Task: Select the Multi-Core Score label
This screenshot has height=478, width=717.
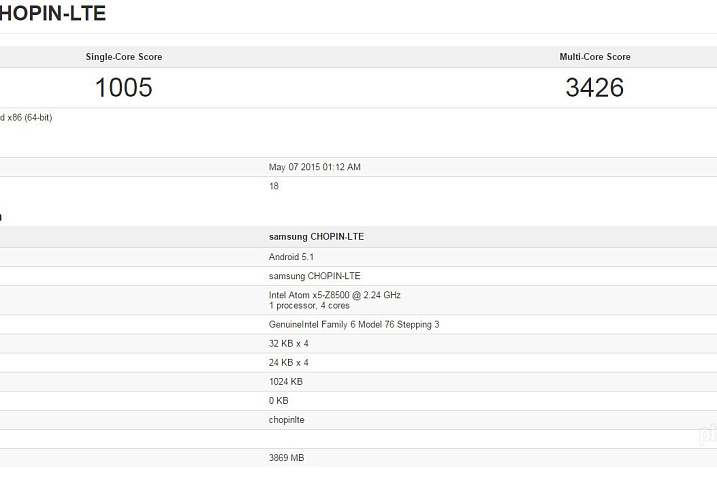Action: pyautogui.click(x=595, y=57)
